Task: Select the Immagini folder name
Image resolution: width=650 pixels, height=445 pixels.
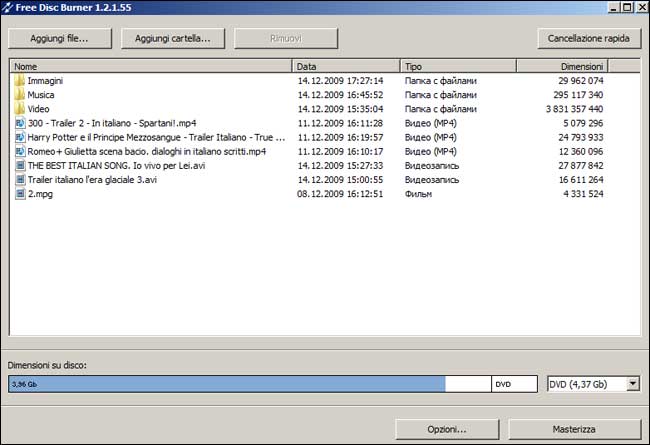Action: (x=45, y=81)
